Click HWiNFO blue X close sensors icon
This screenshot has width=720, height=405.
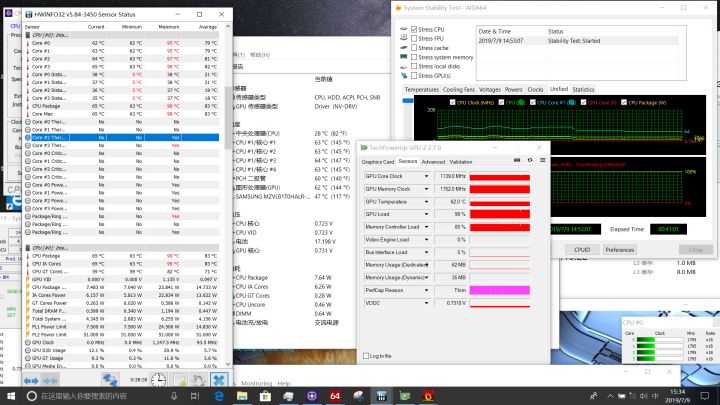point(219,380)
